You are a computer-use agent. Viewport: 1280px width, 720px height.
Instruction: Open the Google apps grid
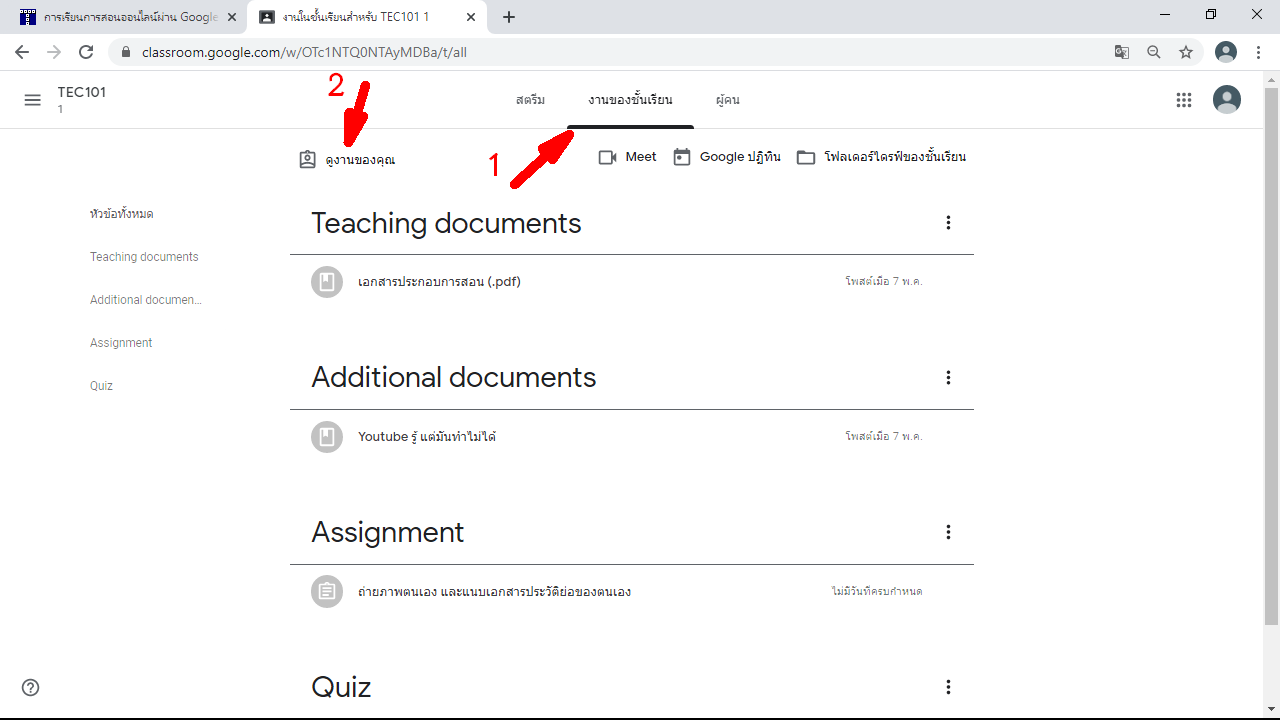[1184, 100]
